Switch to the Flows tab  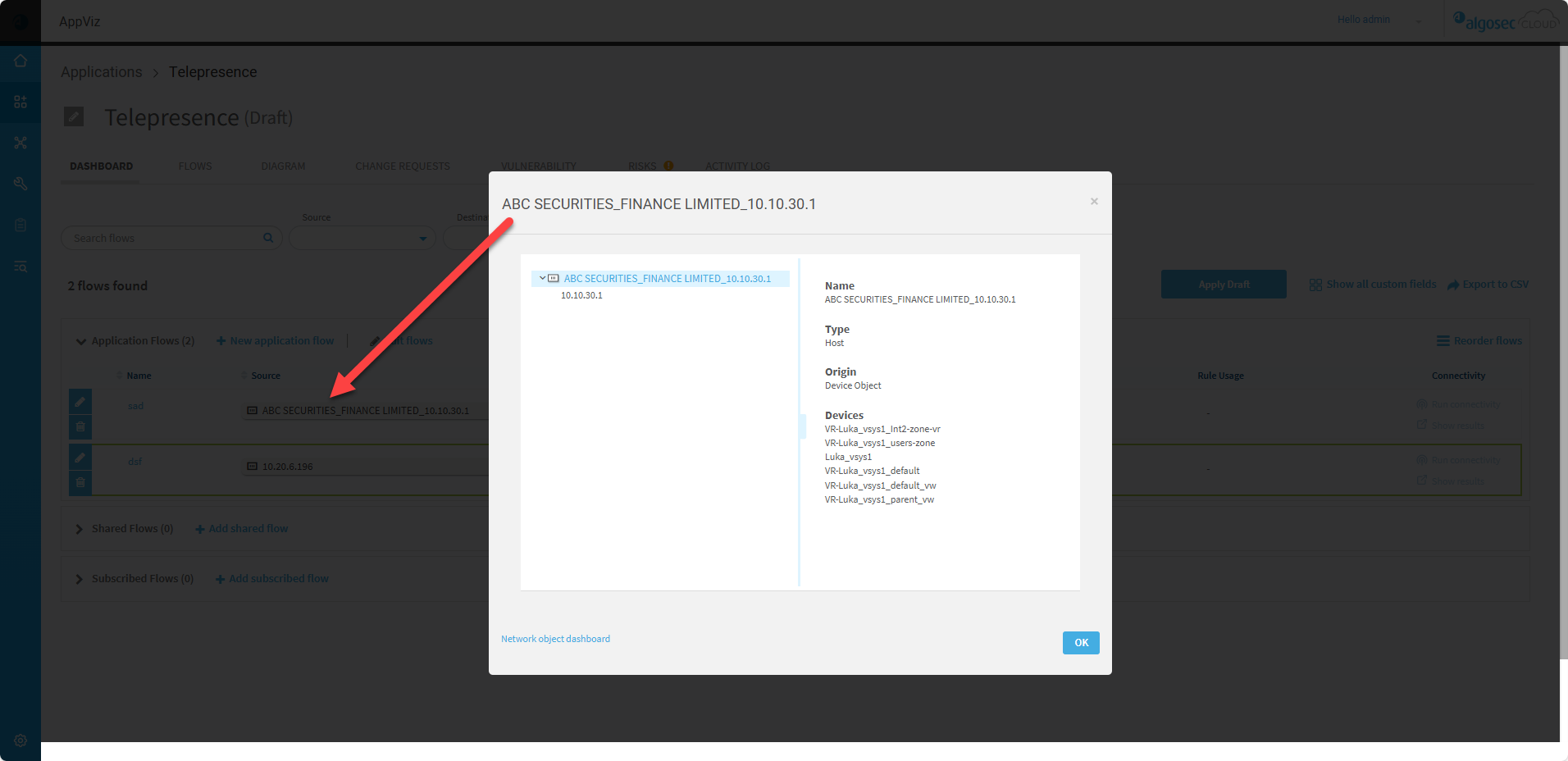click(x=195, y=166)
